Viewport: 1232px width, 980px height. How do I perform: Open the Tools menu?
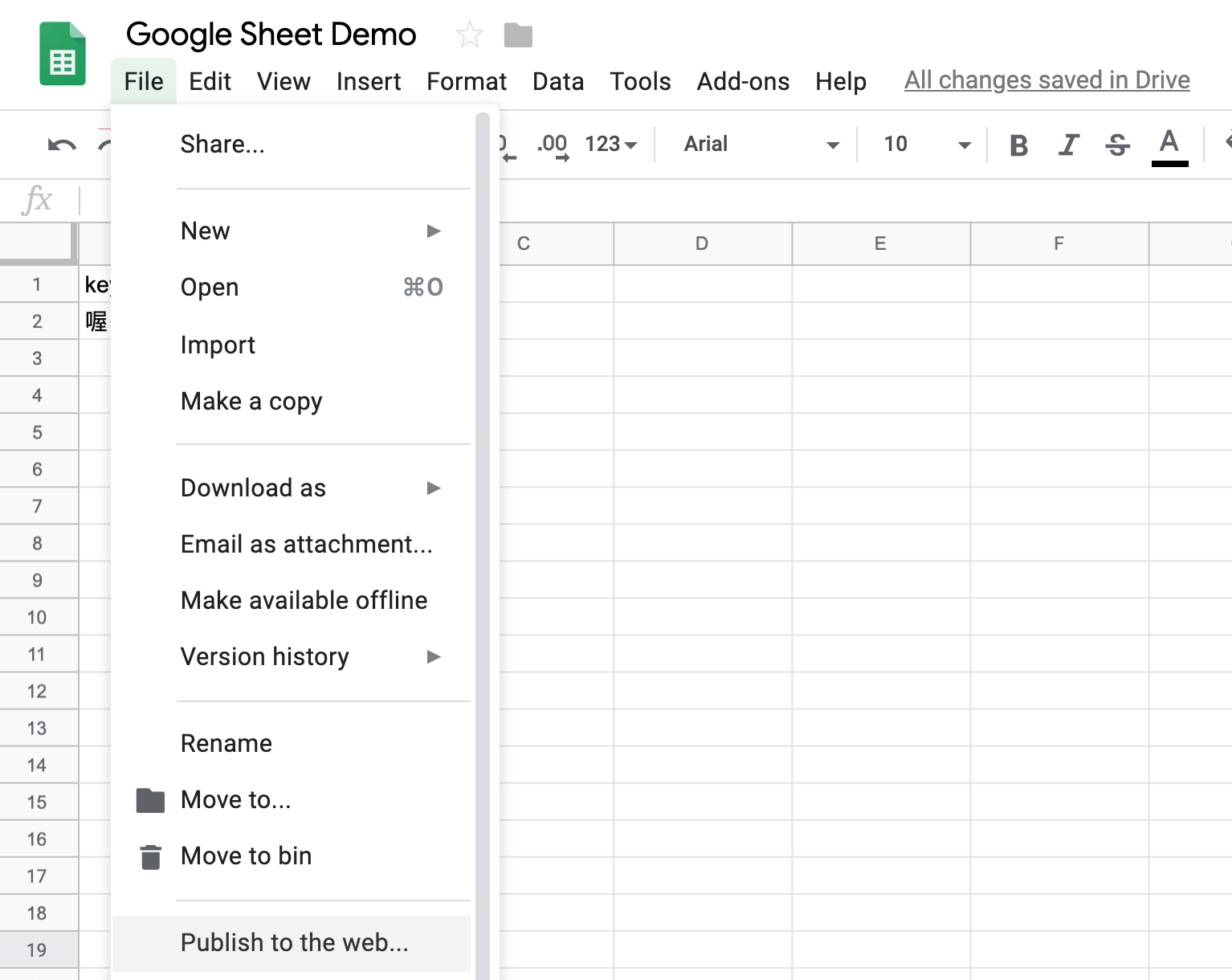(640, 81)
